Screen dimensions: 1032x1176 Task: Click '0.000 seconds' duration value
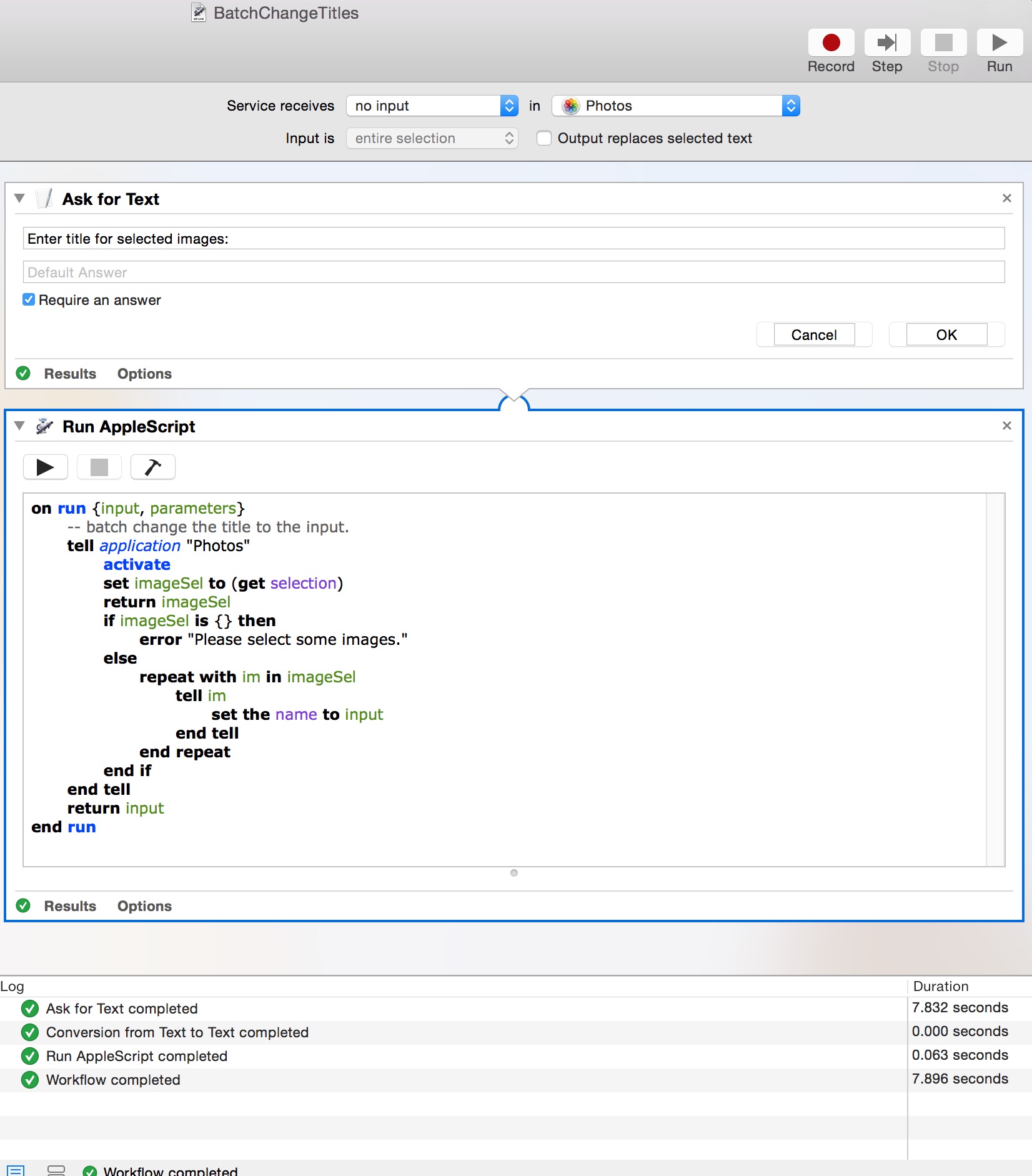960,1031
